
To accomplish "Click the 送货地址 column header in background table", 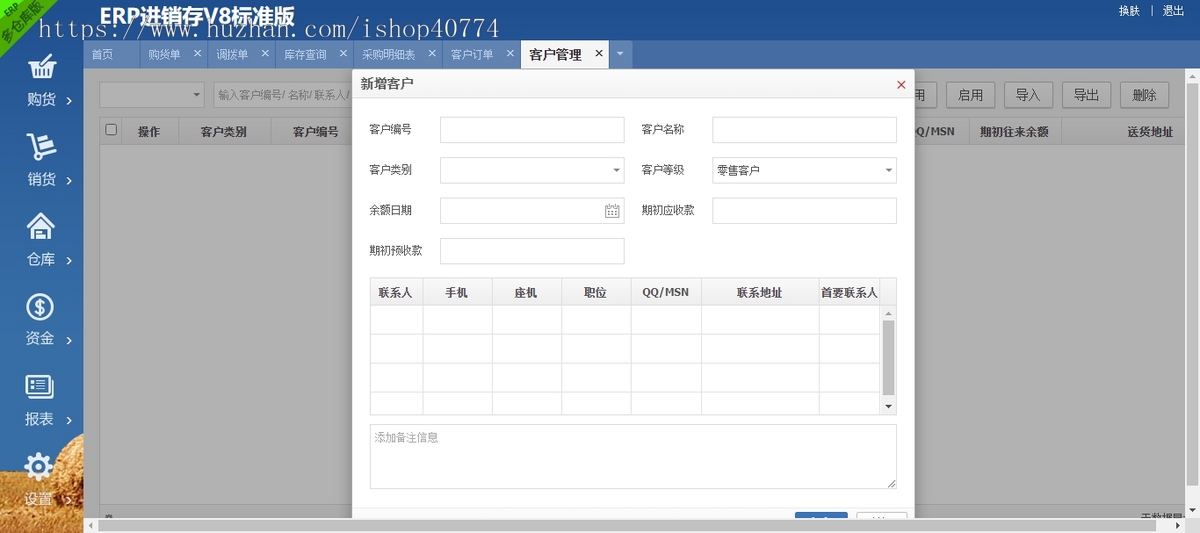I will pos(1149,131).
